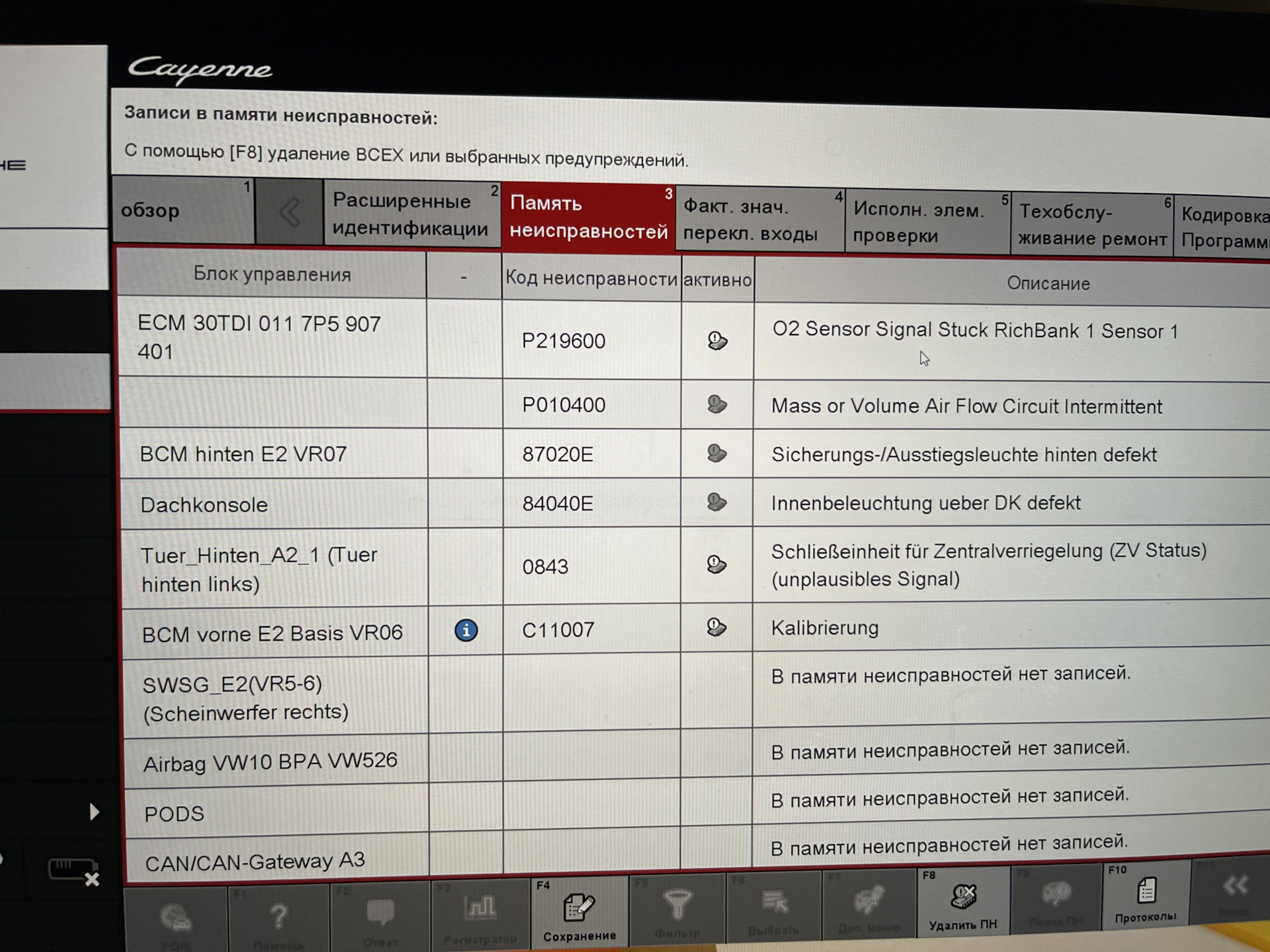Switch to the обзор tab
Screen dimensions: 1270x952
(182, 210)
